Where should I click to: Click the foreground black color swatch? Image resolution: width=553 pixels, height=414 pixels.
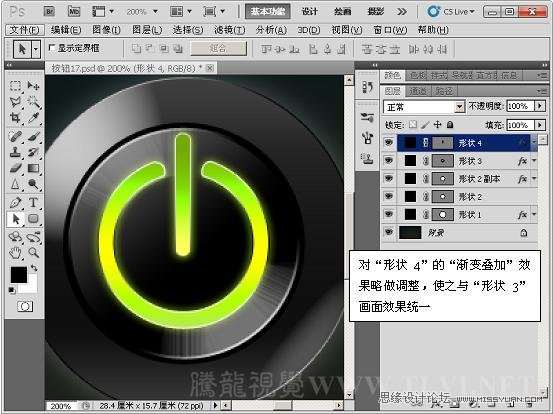click(19, 274)
